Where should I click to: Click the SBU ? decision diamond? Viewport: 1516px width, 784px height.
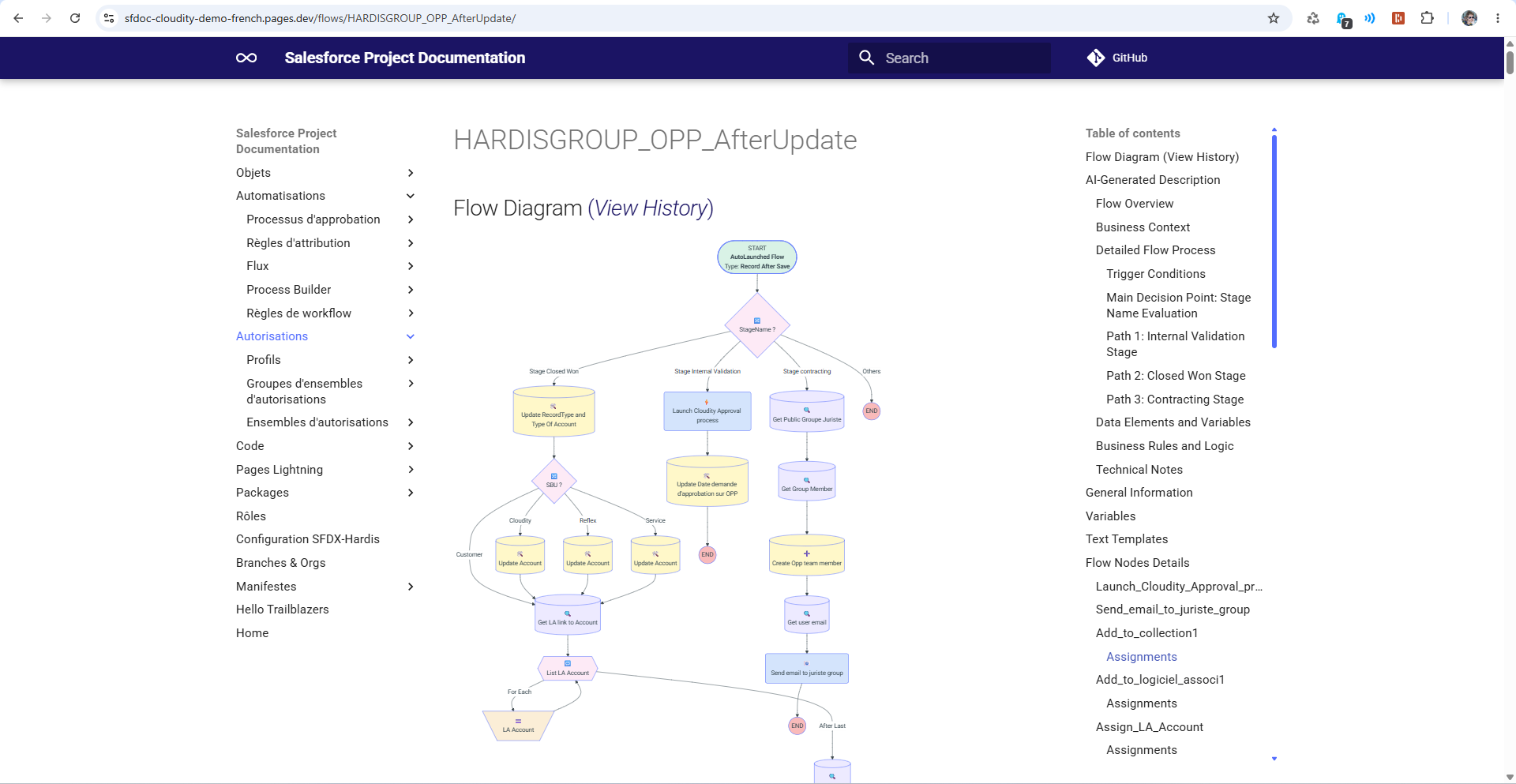(x=553, y=481)
